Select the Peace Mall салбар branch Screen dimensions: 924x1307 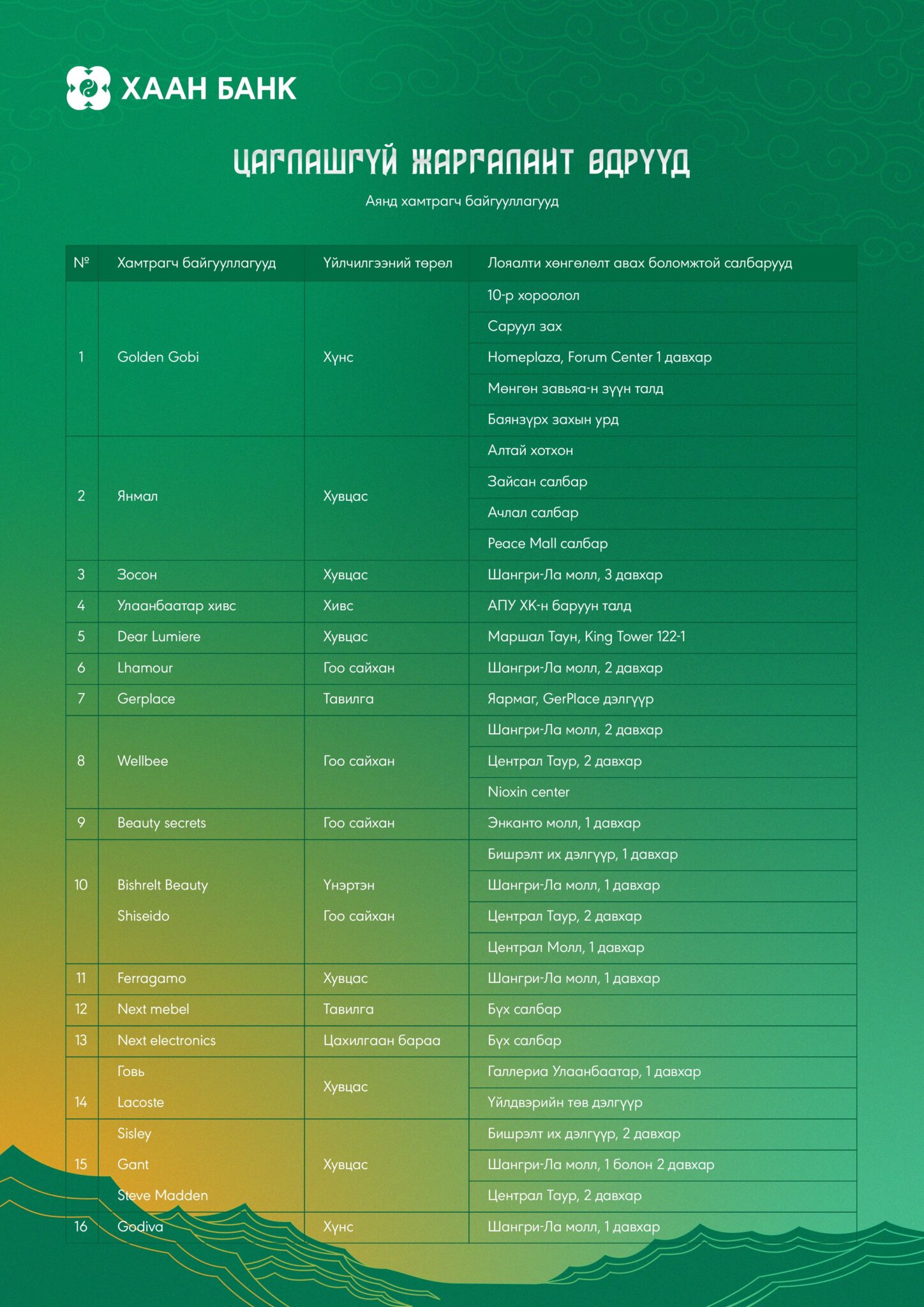coord(548,544)
